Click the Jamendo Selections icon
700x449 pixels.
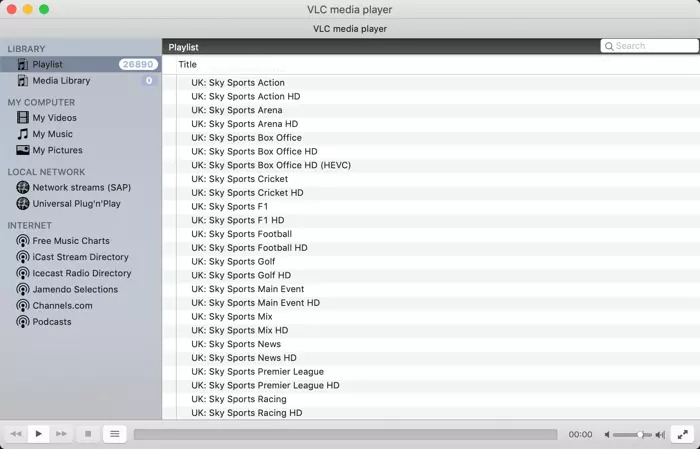tap(23, 289)
